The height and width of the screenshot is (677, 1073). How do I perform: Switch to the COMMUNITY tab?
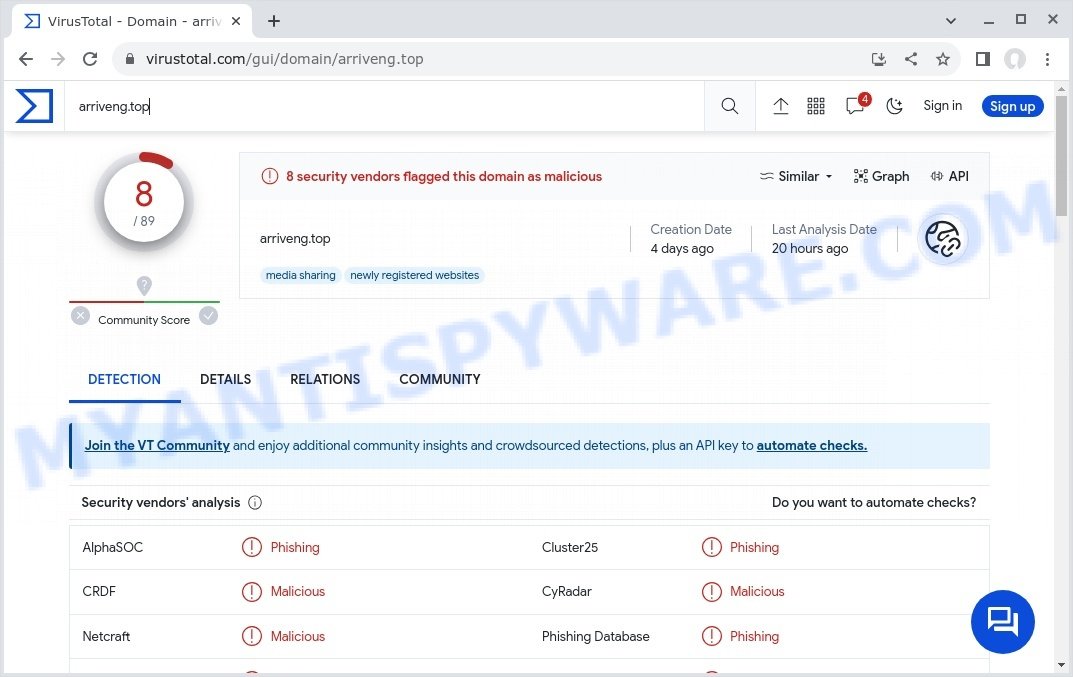tap(440, 379)
